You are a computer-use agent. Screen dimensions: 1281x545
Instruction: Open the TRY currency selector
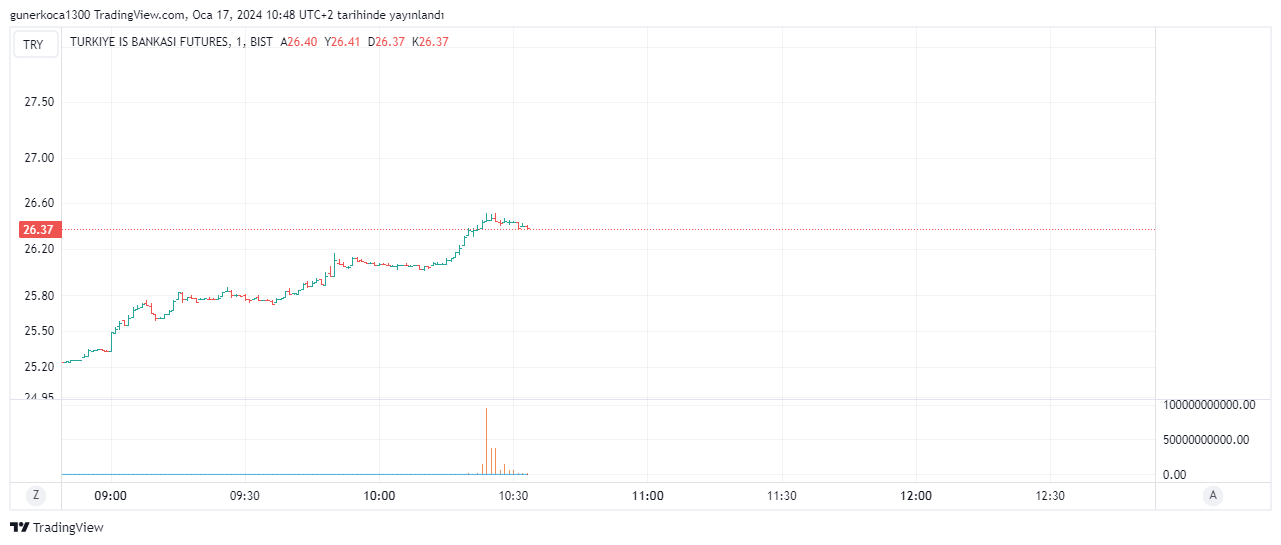point(34,44)
